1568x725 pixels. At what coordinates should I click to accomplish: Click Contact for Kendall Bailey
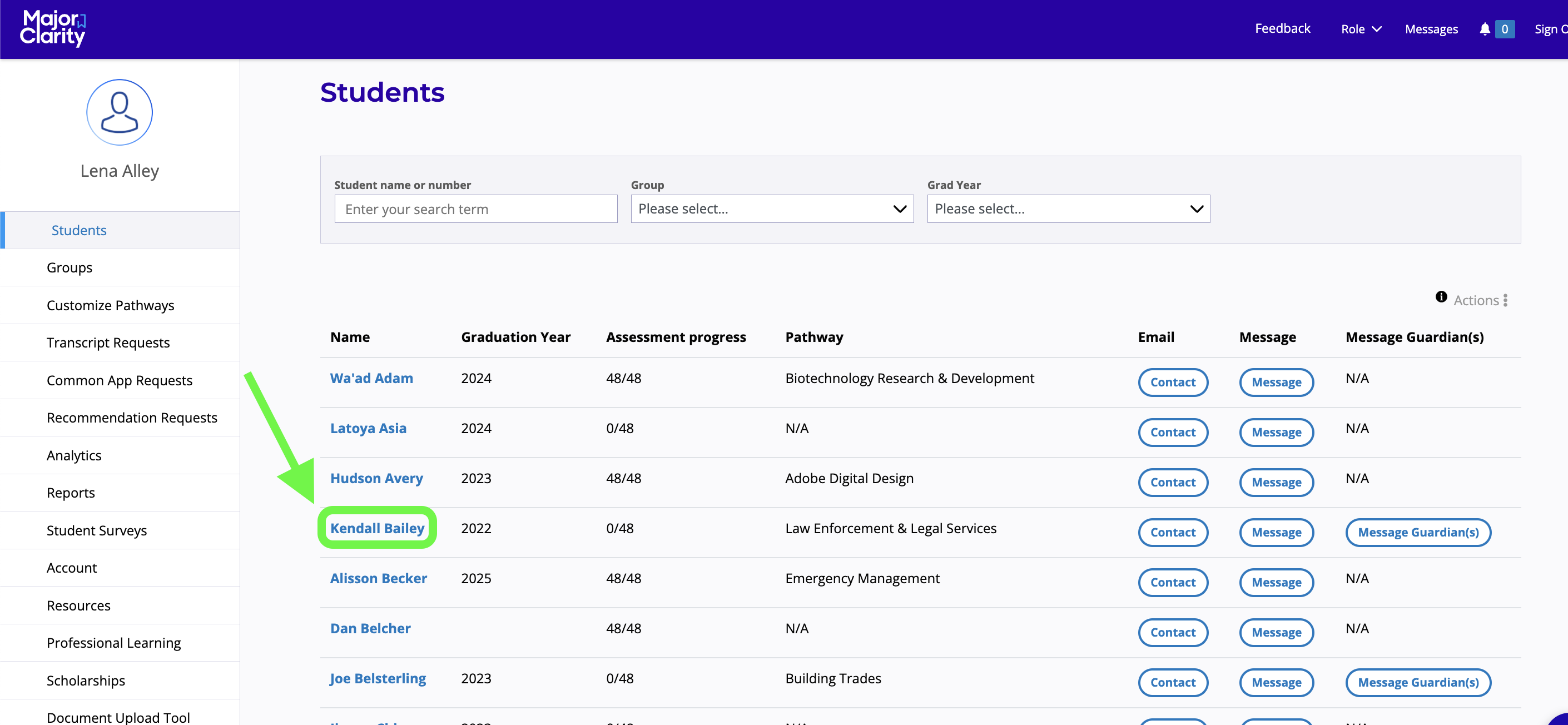coord(1173,532)
